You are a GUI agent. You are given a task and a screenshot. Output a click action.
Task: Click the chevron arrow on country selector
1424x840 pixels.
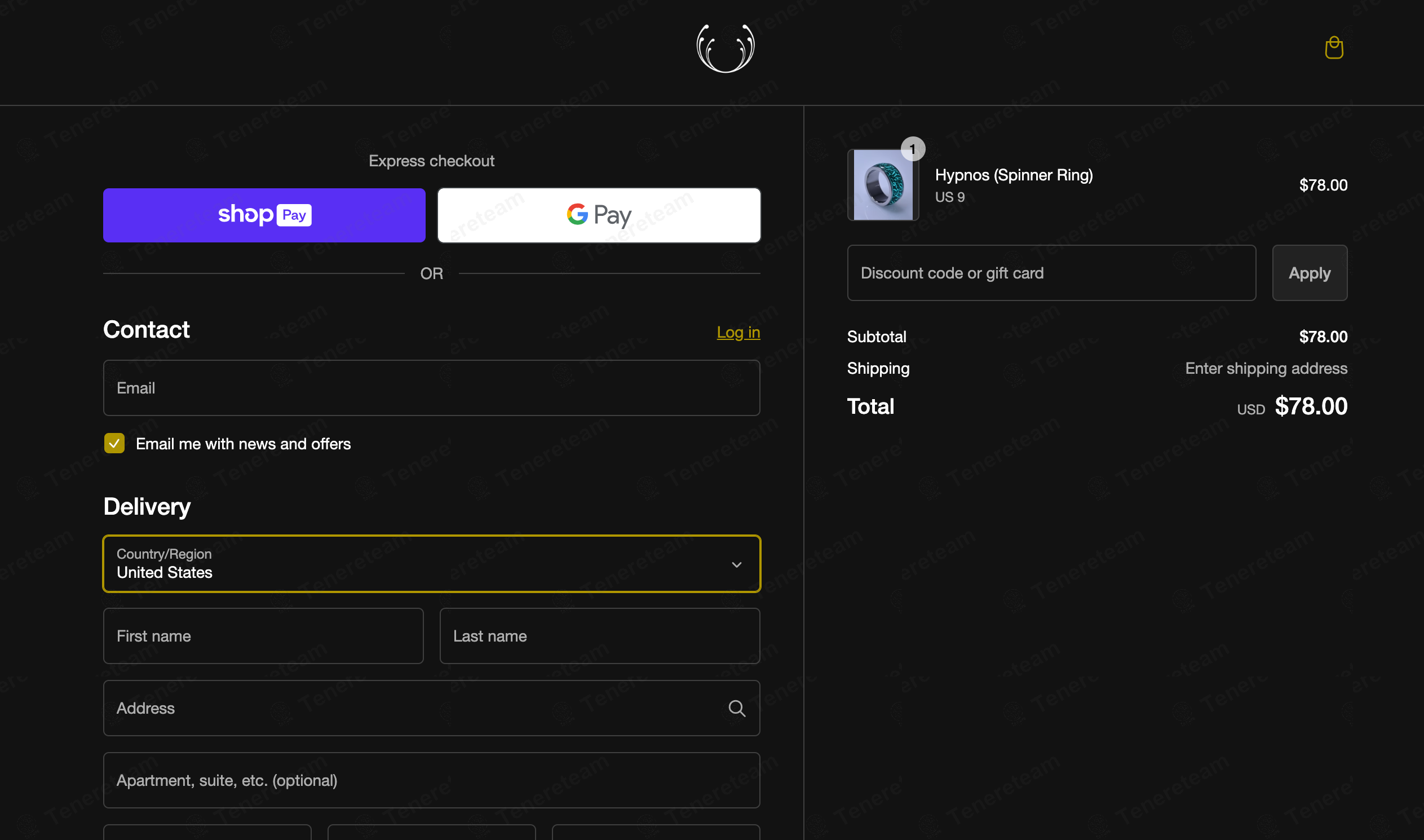click(736, 564)
